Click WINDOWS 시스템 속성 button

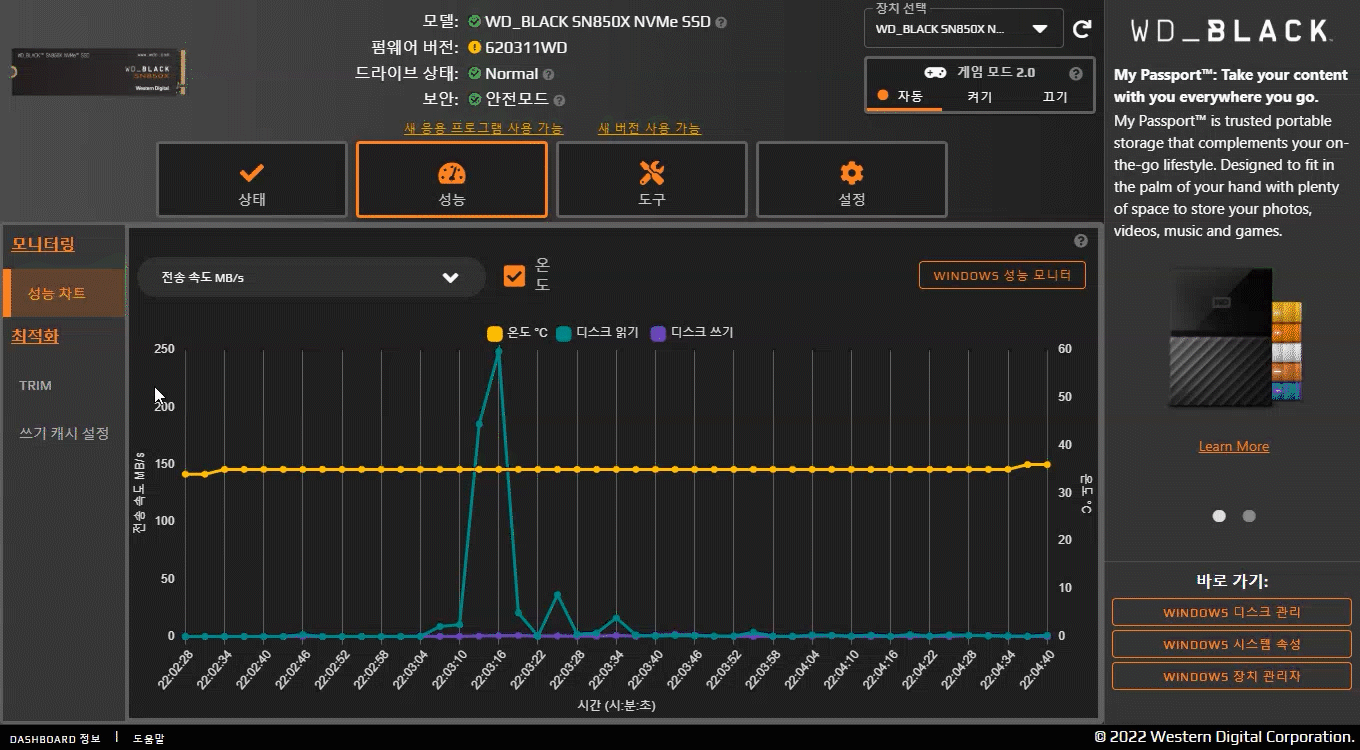coord(1232,644)
